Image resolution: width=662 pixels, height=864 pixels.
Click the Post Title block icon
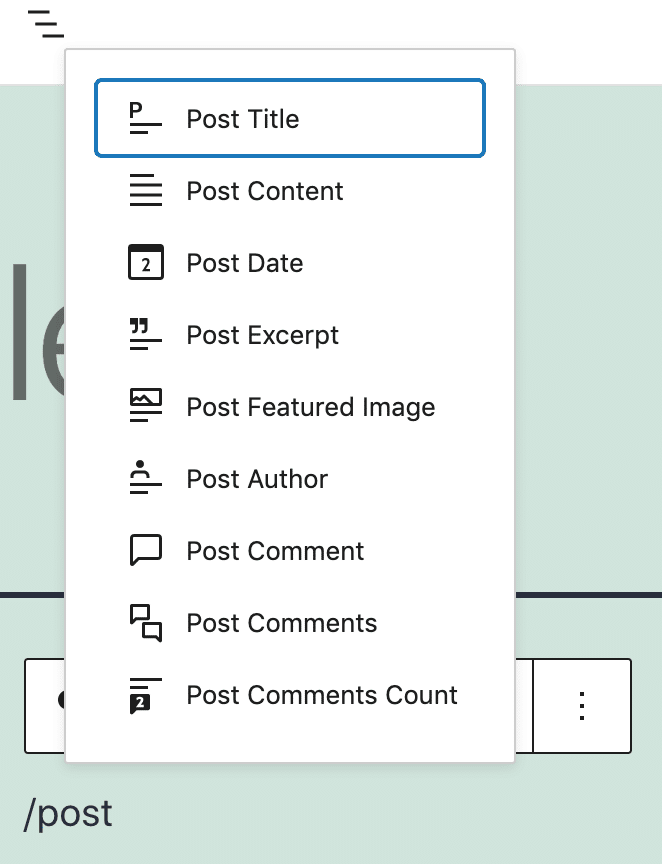click(146, 119)
